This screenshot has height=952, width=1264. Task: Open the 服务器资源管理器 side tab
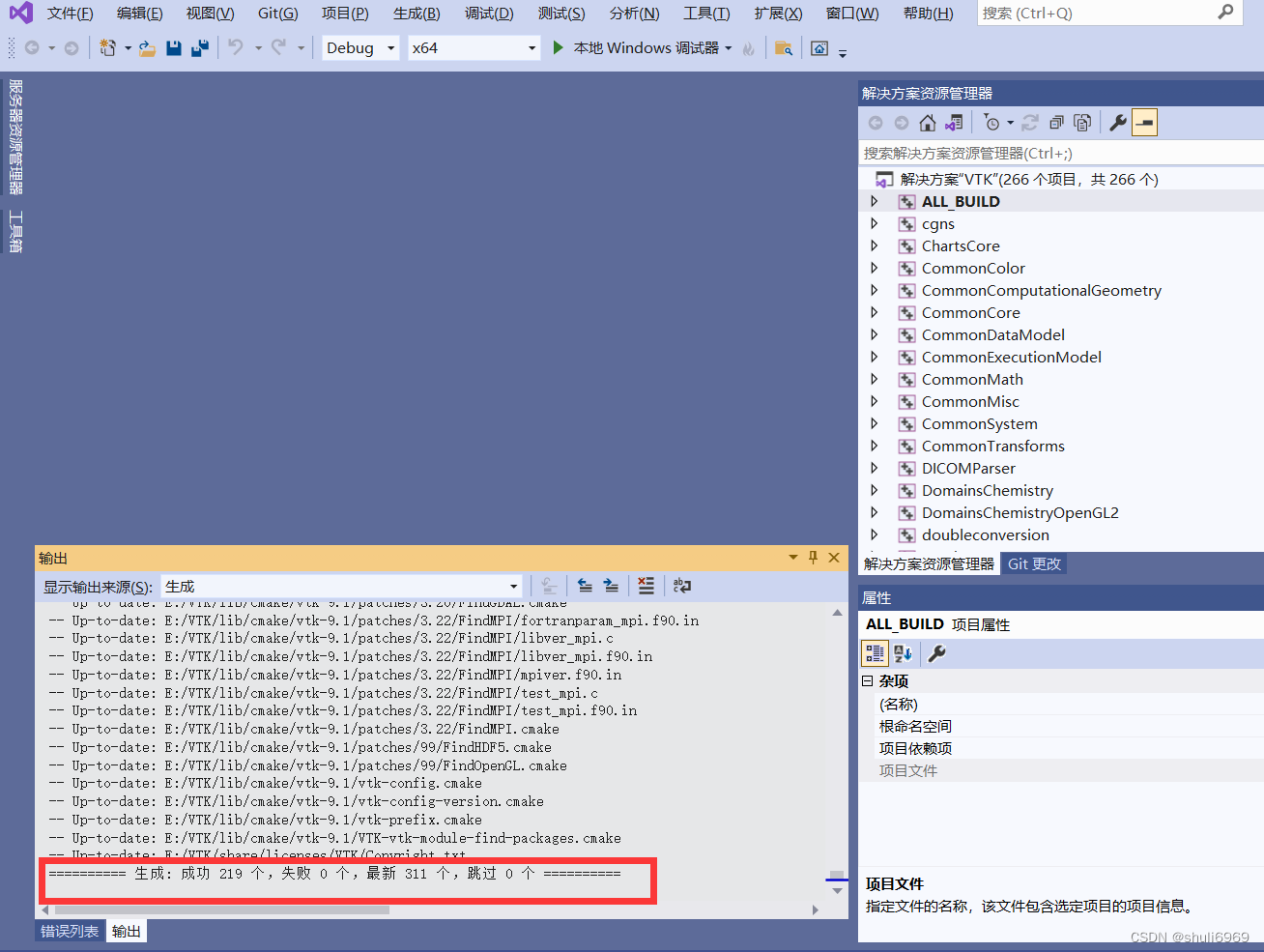(15, 136)
